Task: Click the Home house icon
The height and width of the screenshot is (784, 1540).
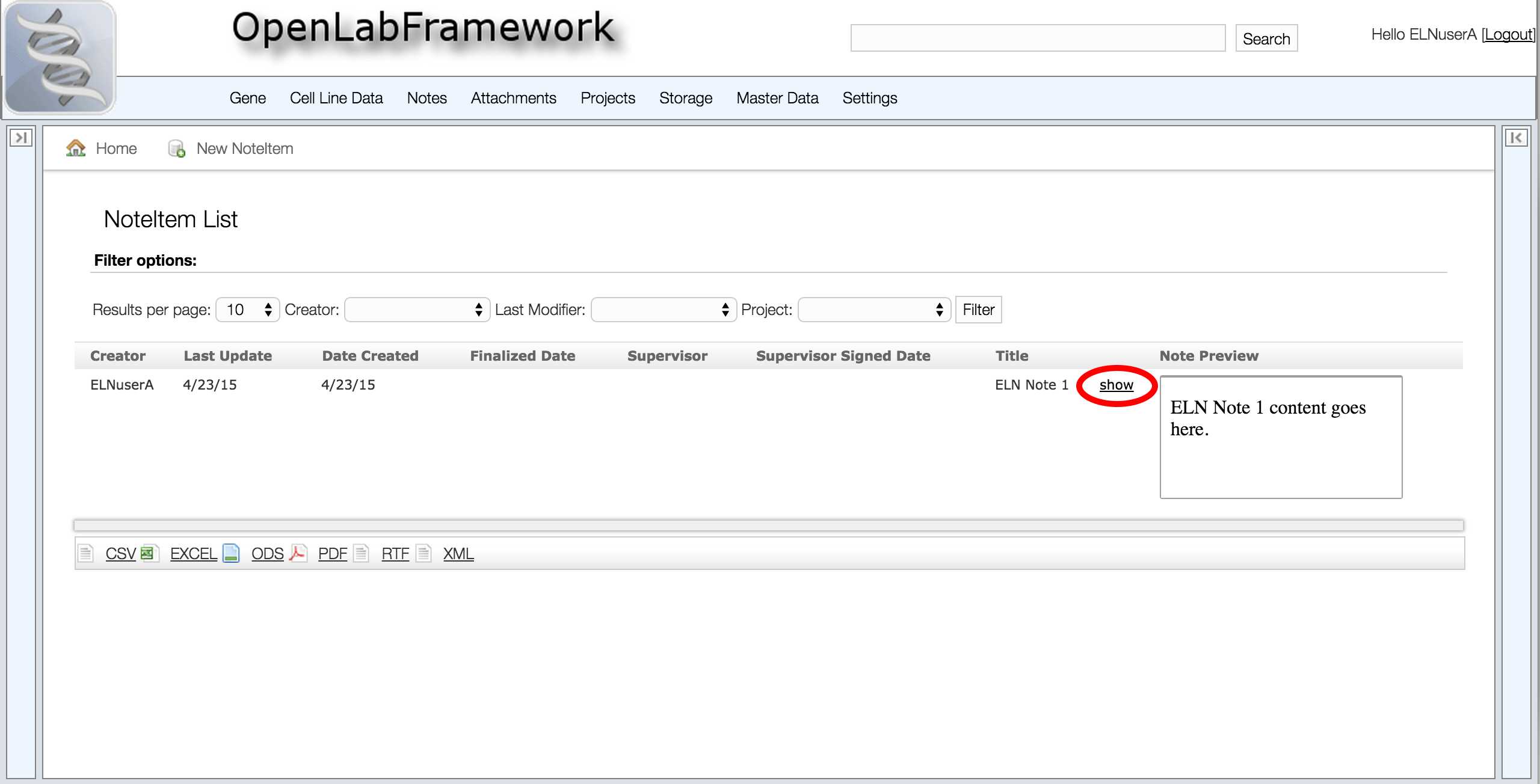Action: [76, 148]
